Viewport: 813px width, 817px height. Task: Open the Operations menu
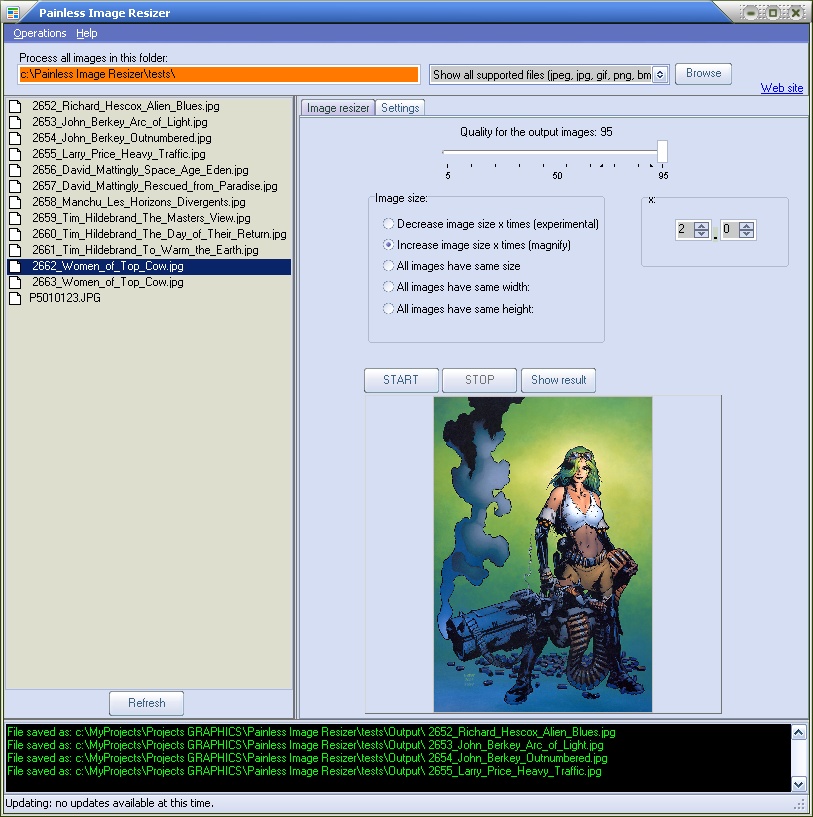pyautogui.click(x=40, y=33)
